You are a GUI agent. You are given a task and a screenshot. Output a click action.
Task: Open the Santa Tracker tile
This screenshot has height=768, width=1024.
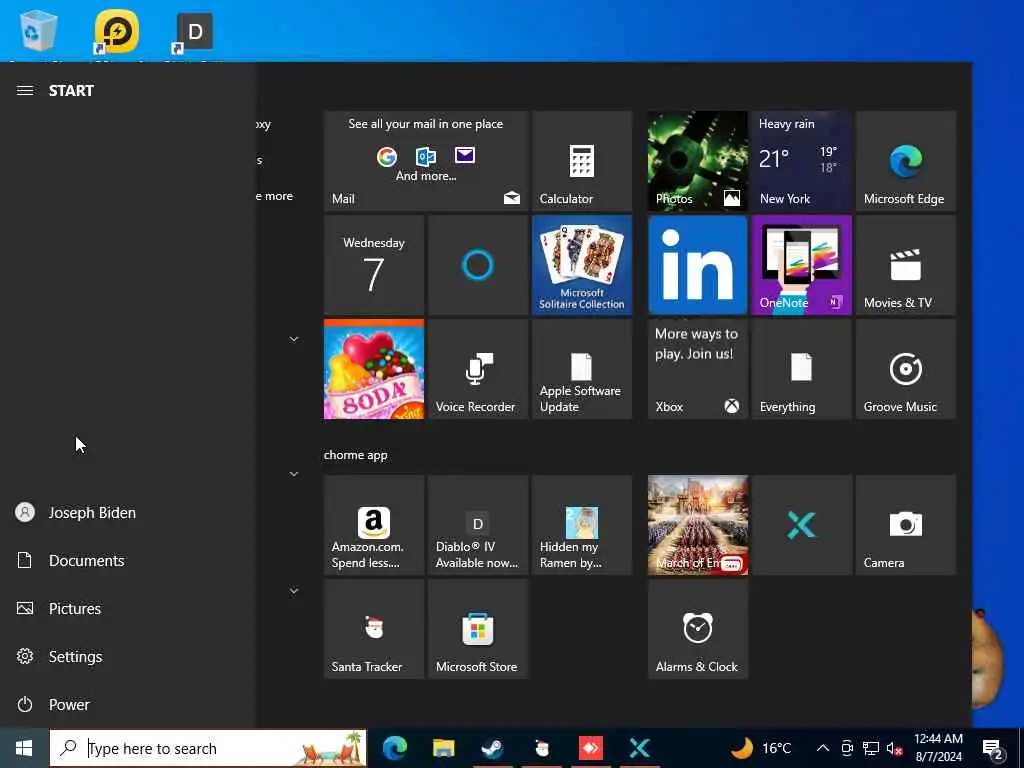[374, 629]
